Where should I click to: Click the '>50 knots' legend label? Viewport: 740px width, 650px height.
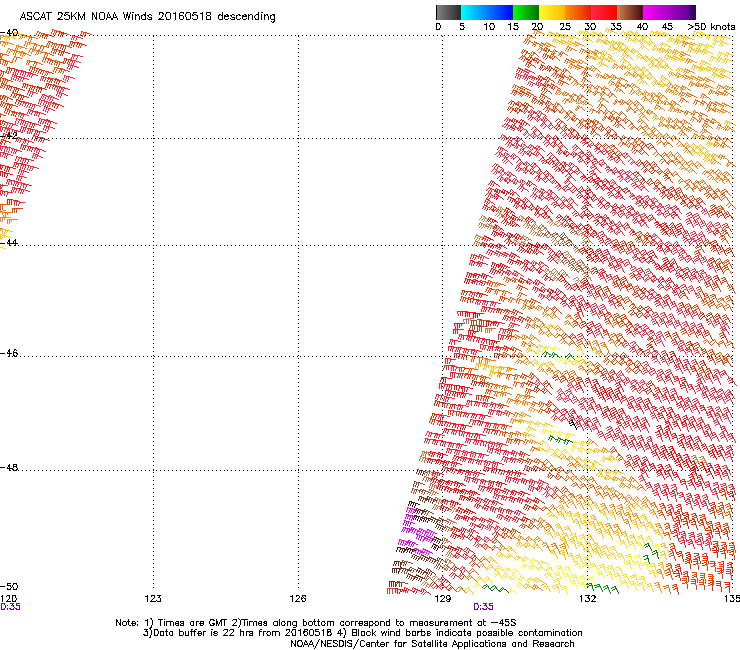pyautogui.click(x=711, y=27)
